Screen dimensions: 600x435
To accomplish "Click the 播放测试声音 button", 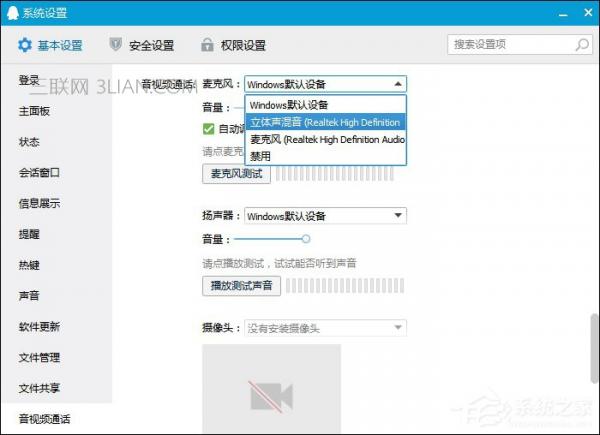I will (241, 286).
